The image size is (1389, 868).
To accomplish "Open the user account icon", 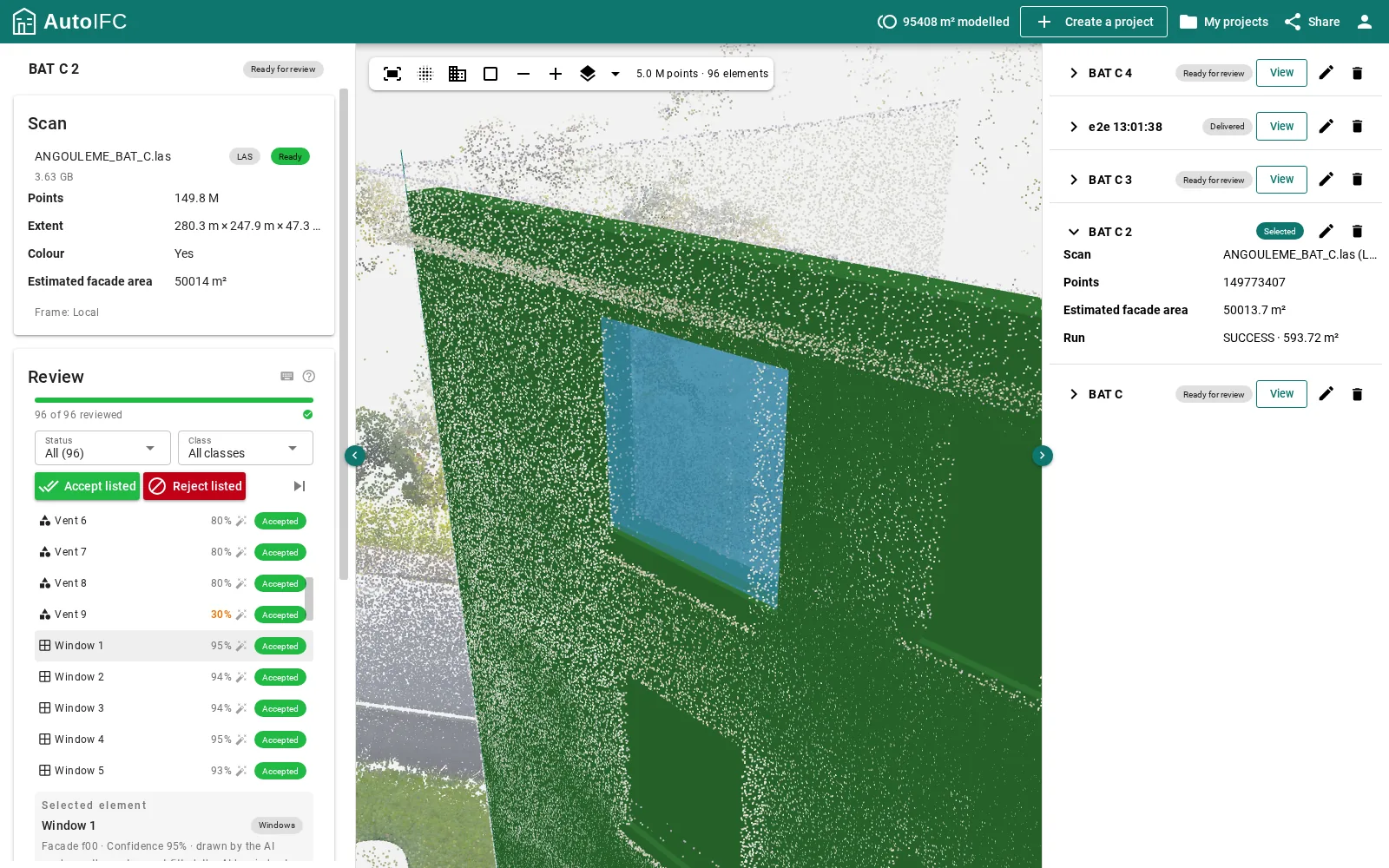I will pyautogui.click(x=1365, y=22).
